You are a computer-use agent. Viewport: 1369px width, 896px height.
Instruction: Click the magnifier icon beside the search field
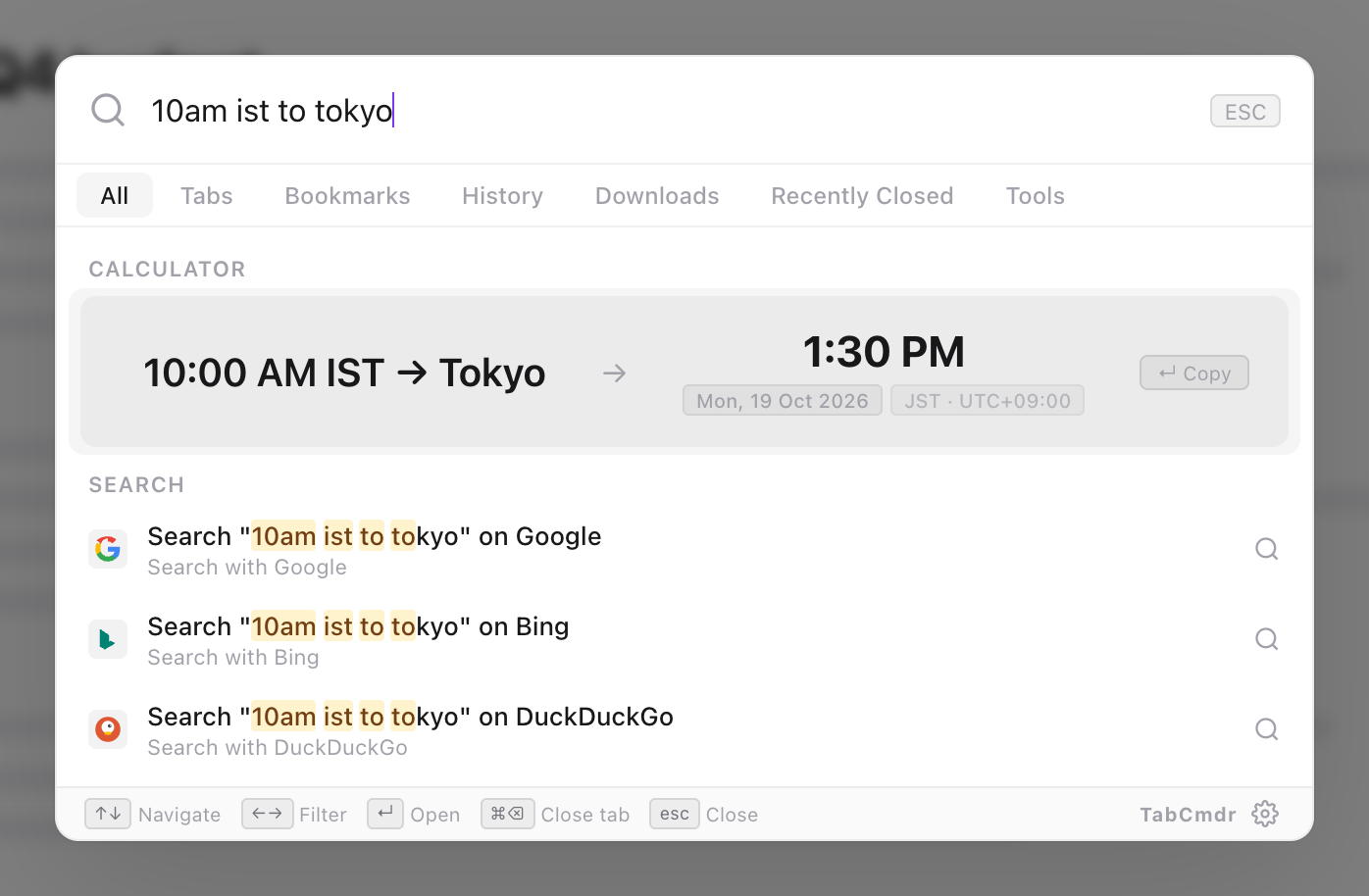click(108, 110)
